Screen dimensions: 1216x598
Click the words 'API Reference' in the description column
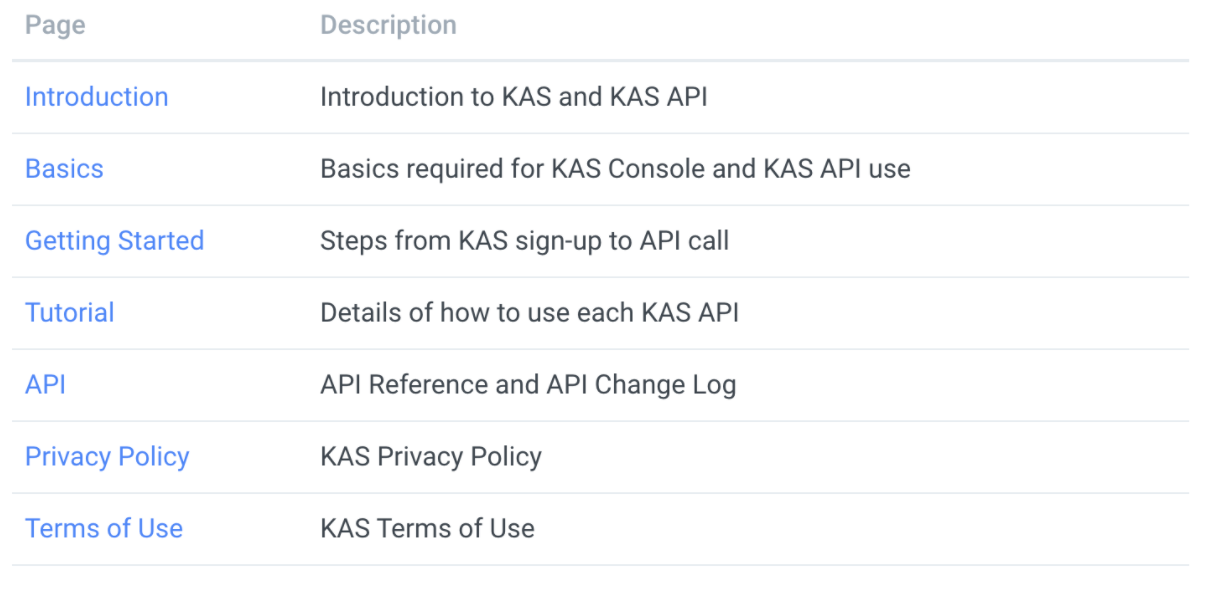point(397,385)
